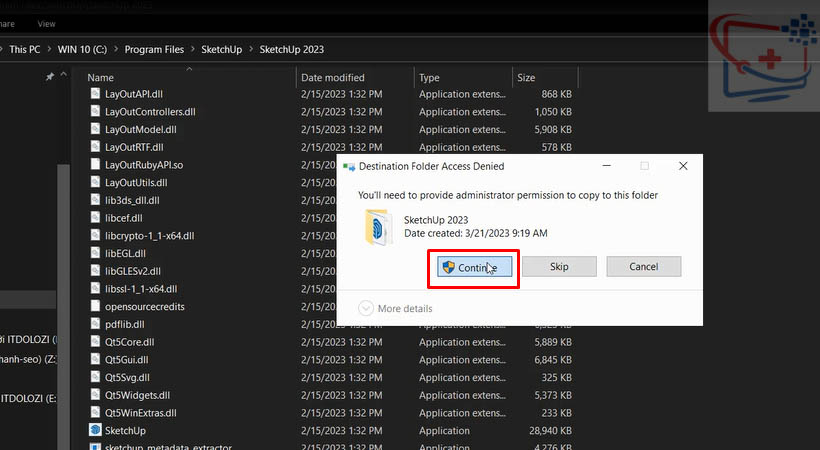The height and width of the screenshot is (450, 820).
Task: Sort files by Name column header
Action: click(x=101, y=77)
